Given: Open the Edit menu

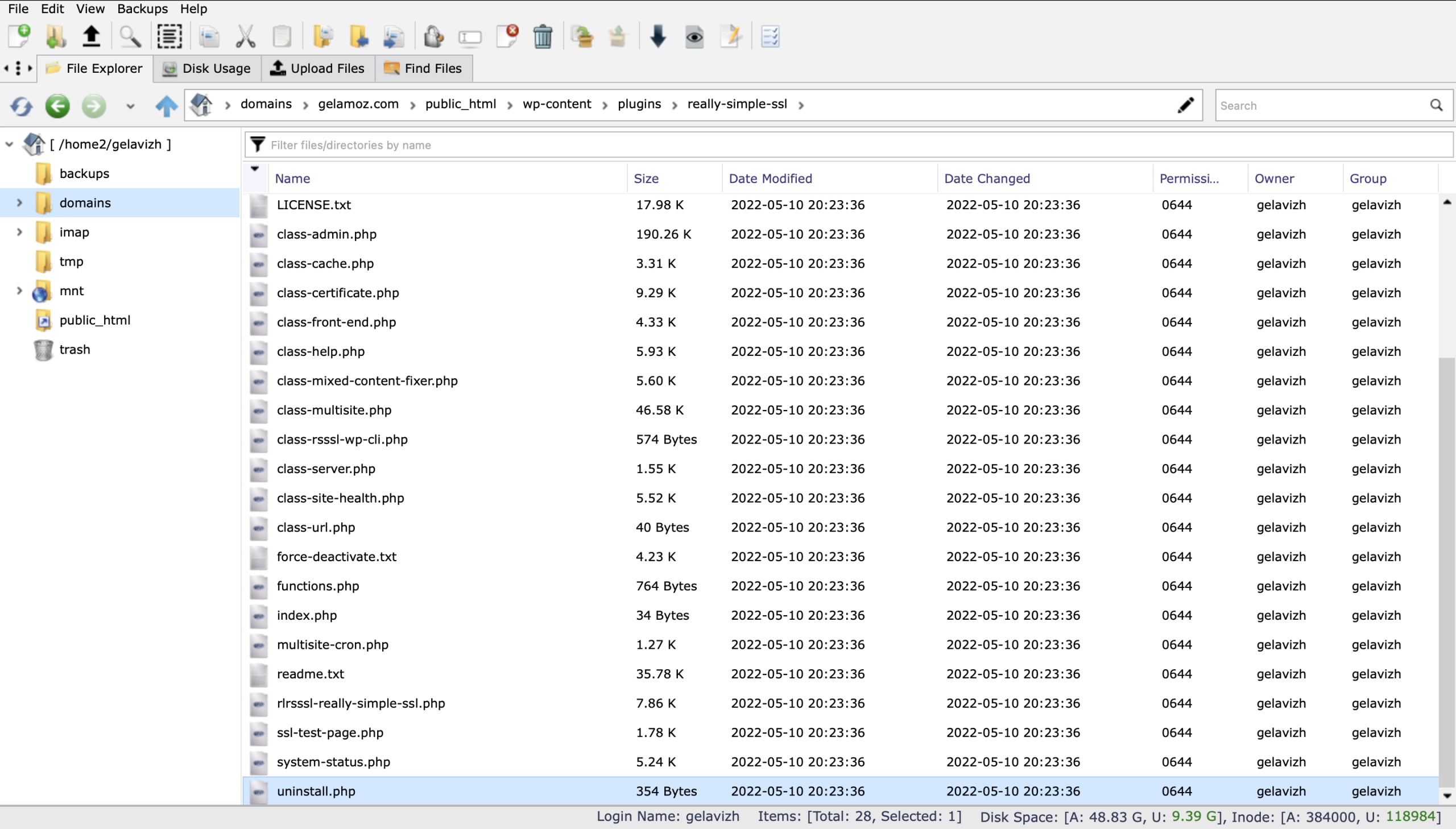Looking at the screenshot, I should coord(52,9).
